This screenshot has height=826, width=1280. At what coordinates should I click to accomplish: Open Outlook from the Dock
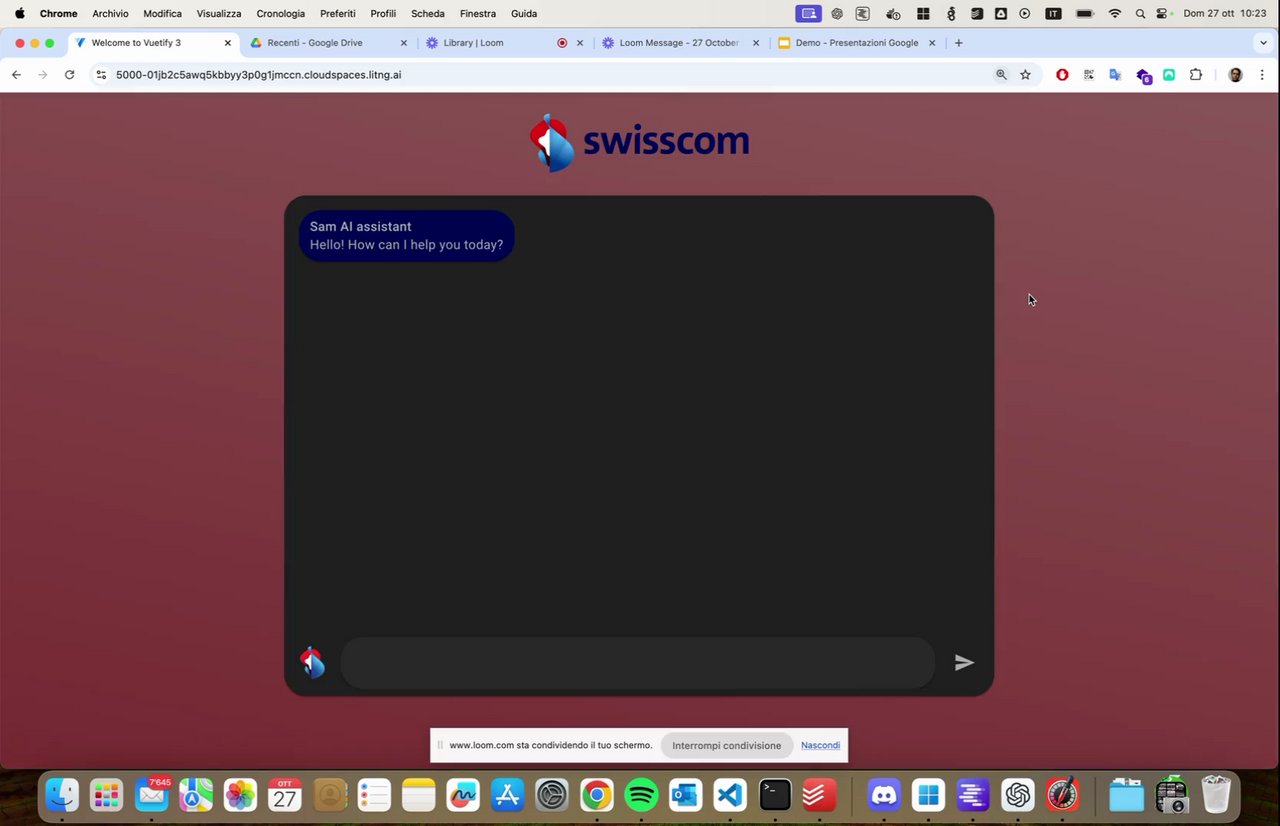pyautogui.click(x=685, y=796)
